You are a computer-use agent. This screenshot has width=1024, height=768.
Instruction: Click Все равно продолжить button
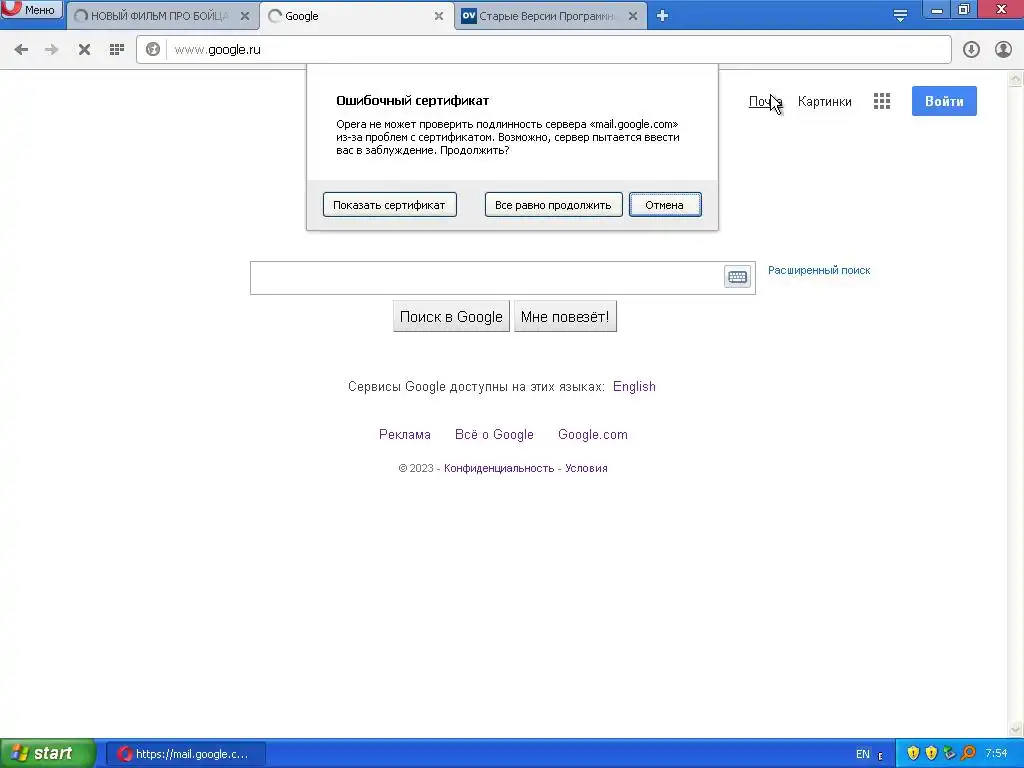pyautogui.click(x=553, y=205)
